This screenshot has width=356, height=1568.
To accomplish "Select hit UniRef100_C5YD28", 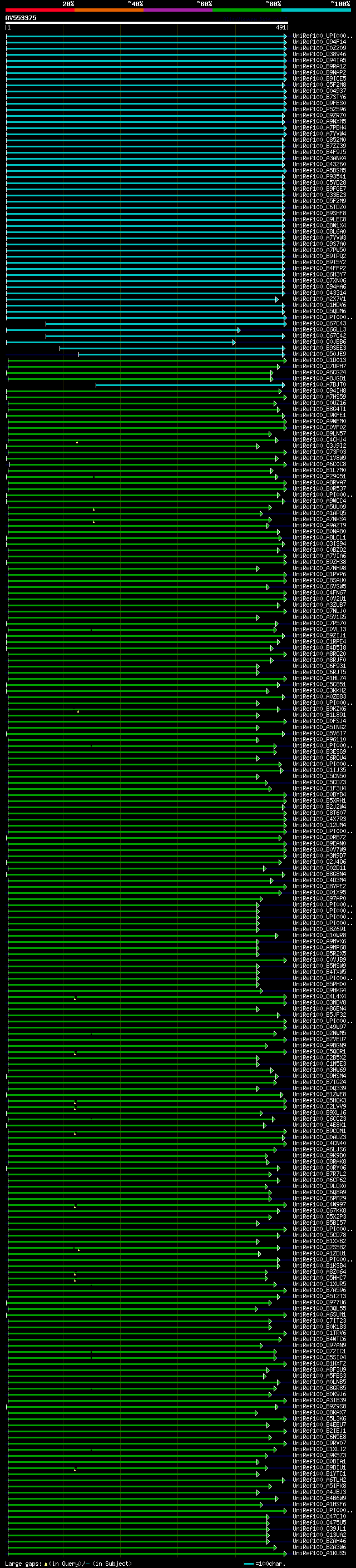I will [319, 182].
